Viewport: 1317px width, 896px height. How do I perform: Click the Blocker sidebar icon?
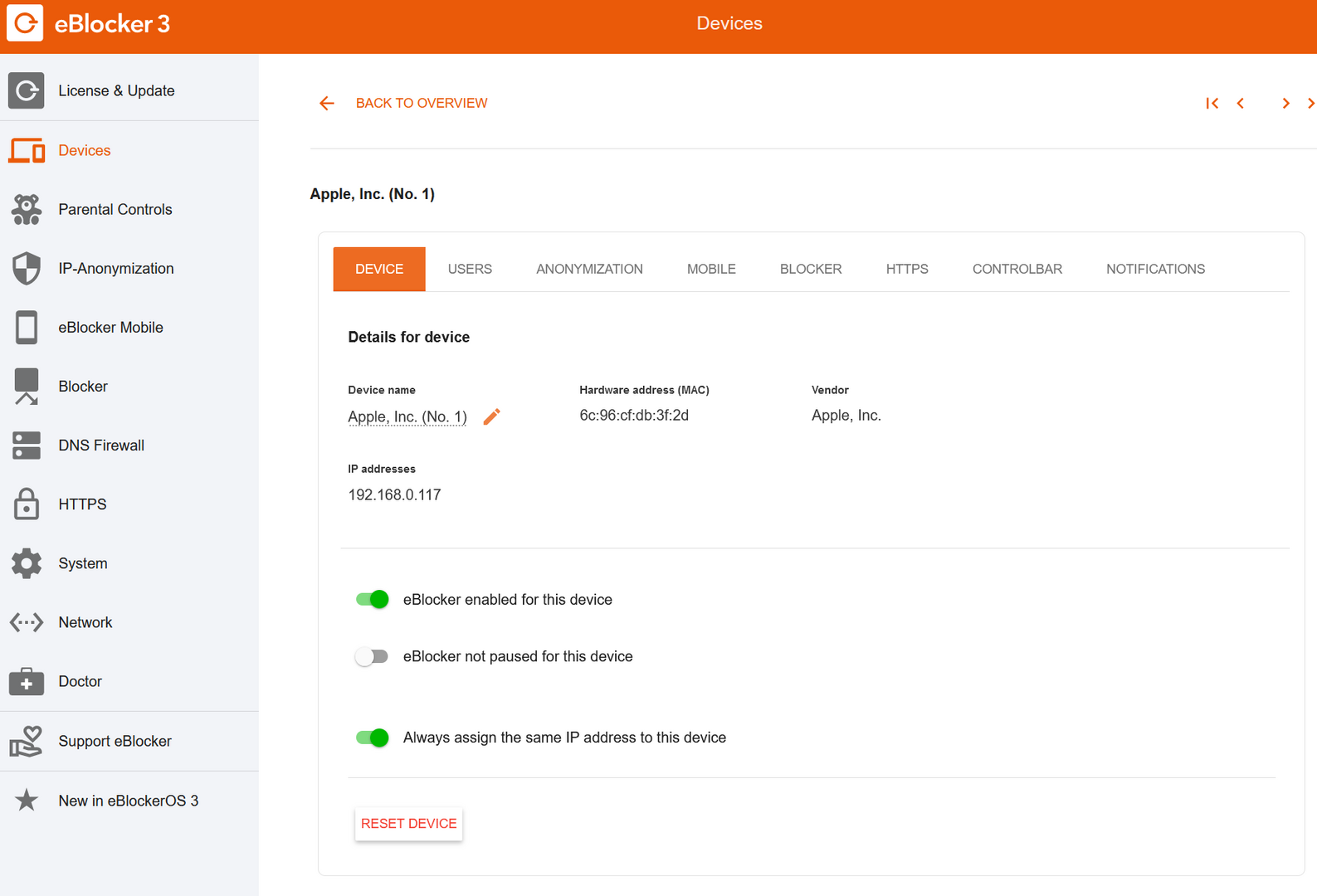[27, 387]
